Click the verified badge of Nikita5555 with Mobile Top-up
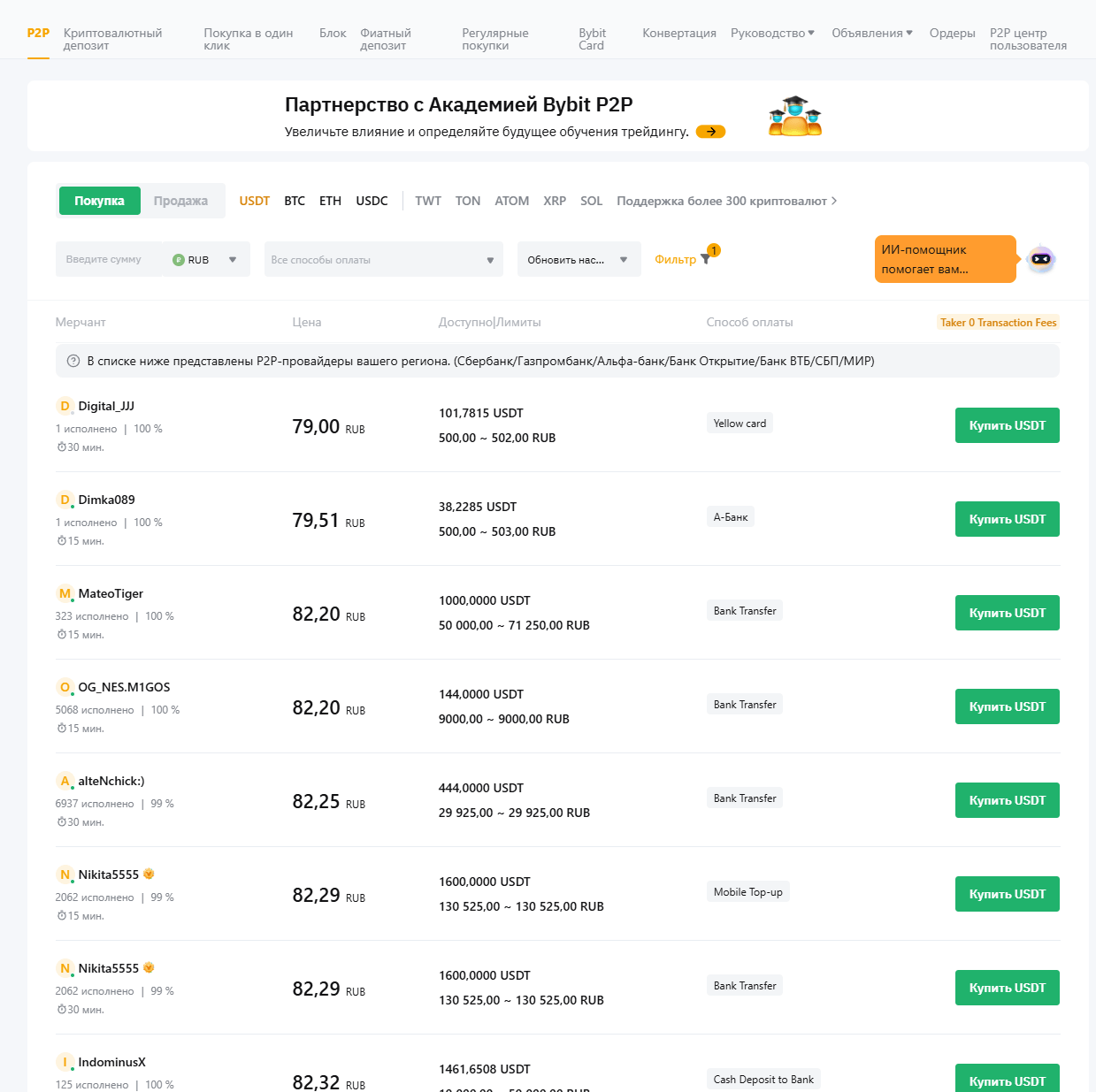Image resolution: width=1096 pixels, height=1092 pixels. pos(149,874)
